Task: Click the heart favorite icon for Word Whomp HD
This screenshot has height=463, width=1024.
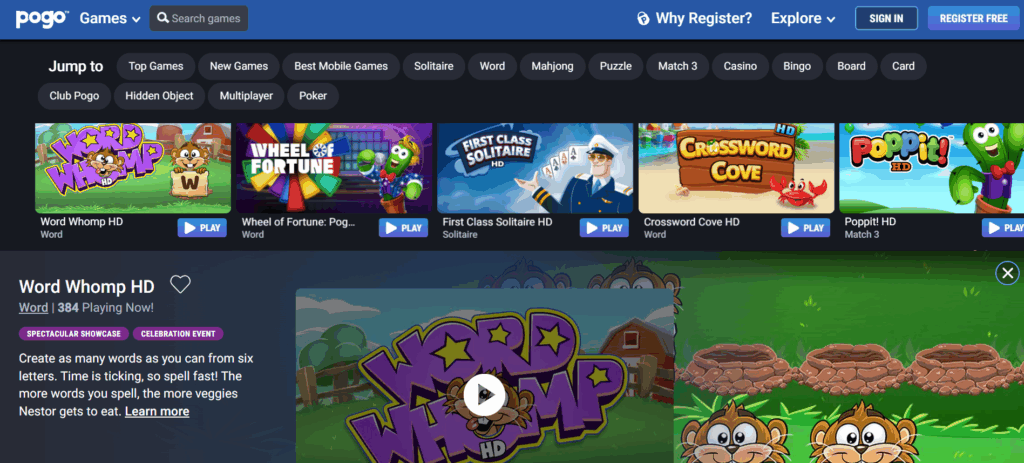Action: pyautogui.click(x=180, y=284)
